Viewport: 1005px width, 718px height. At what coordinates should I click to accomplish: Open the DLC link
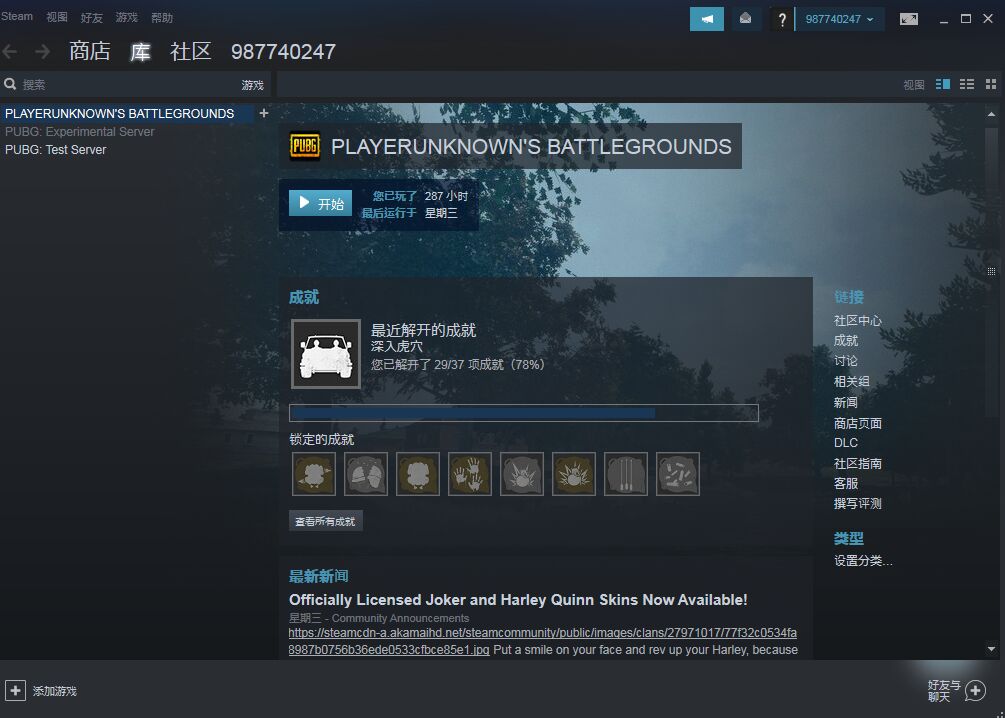(x=846, y=442)
